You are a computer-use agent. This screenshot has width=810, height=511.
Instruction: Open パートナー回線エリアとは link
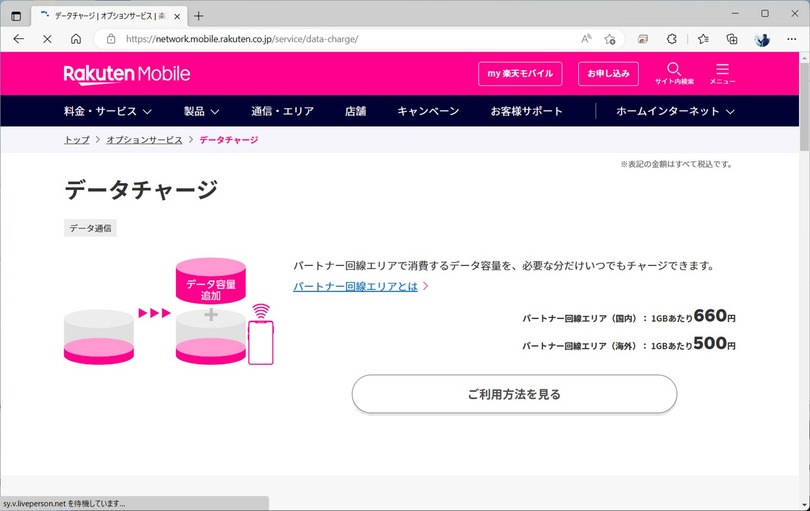click(x=355, y=286)
